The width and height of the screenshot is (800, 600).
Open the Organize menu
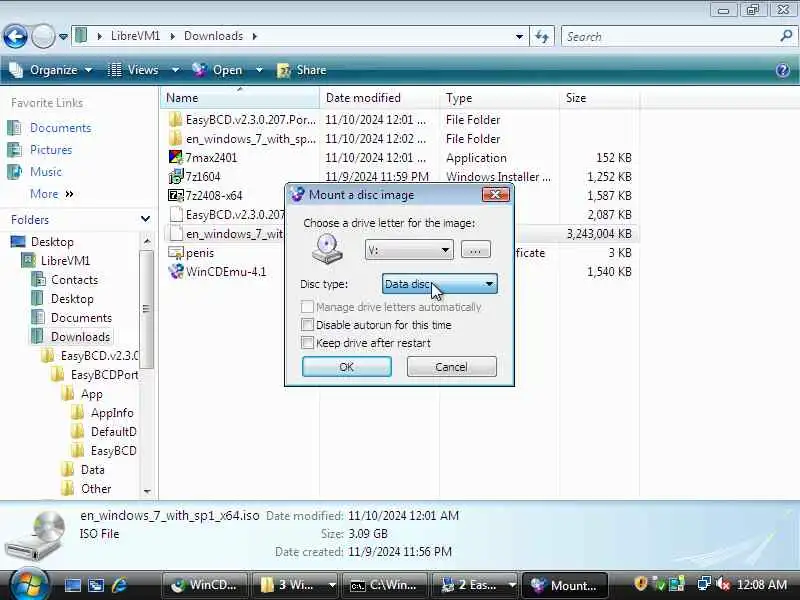pyautogui.click(x=51, y=70)
